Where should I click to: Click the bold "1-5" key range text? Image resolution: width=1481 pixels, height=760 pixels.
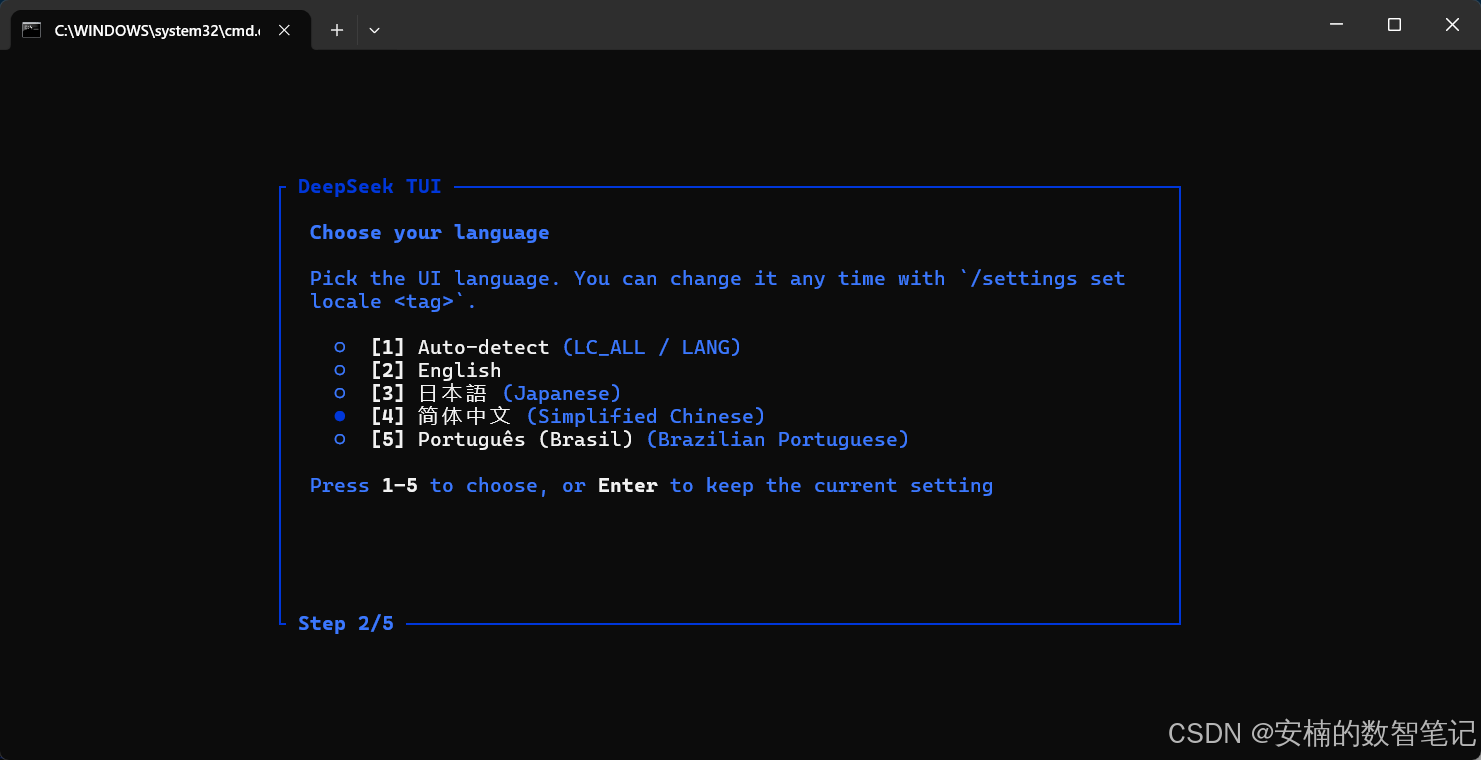point(400,486)
